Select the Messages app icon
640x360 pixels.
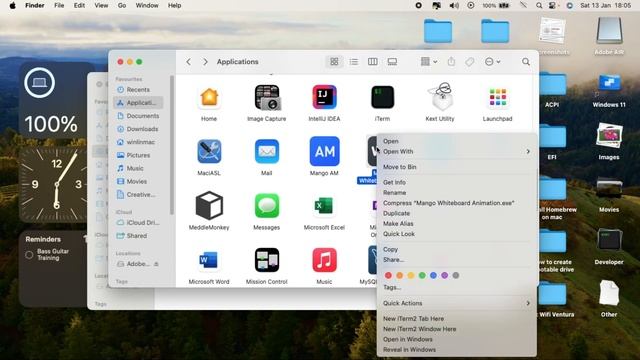point(267,206)
